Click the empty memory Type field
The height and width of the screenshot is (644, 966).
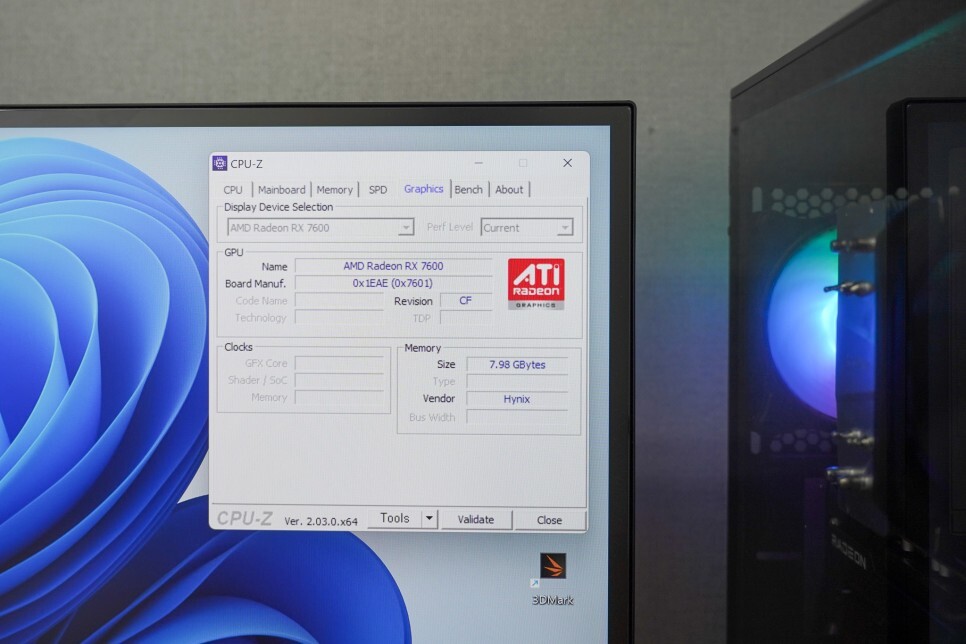point(517,382)
